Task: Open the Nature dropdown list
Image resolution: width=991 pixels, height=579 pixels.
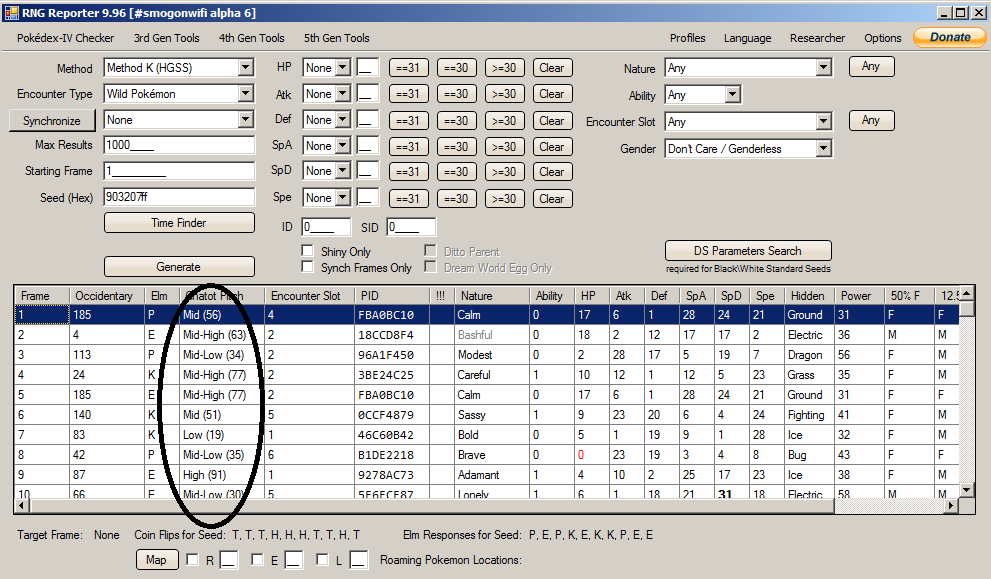Action: coord(824,68)
